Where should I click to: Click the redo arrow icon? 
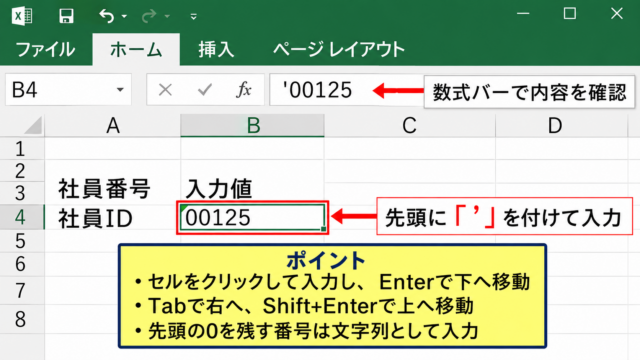149,16
